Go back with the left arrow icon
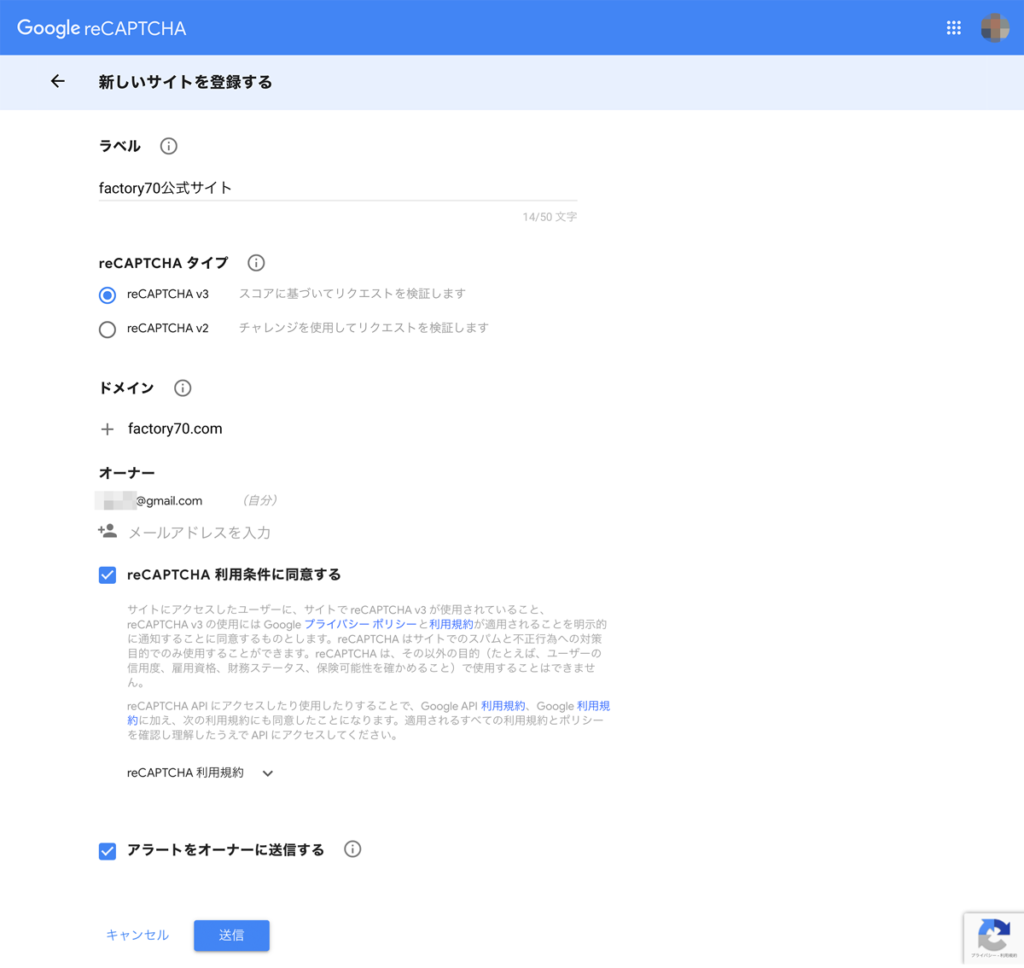This screenshot has height=968, width=1024. (x=57, y=81)
